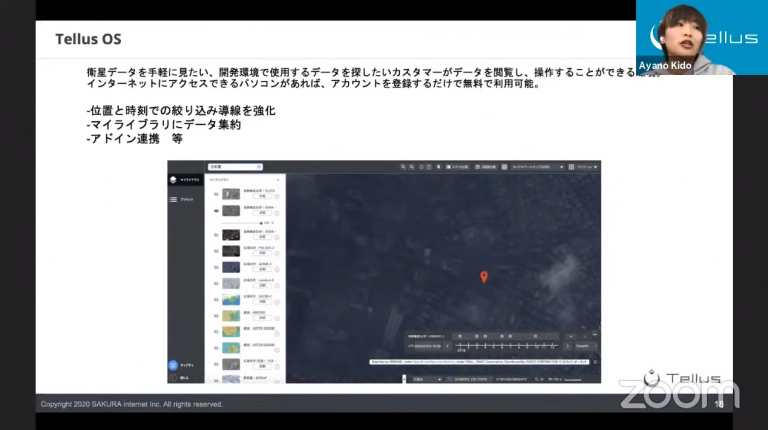This screenshot has width=768, height=430.
Task: Select the rectangle drawing tool in the map toolbar
Action: click(x=429, y=167)
